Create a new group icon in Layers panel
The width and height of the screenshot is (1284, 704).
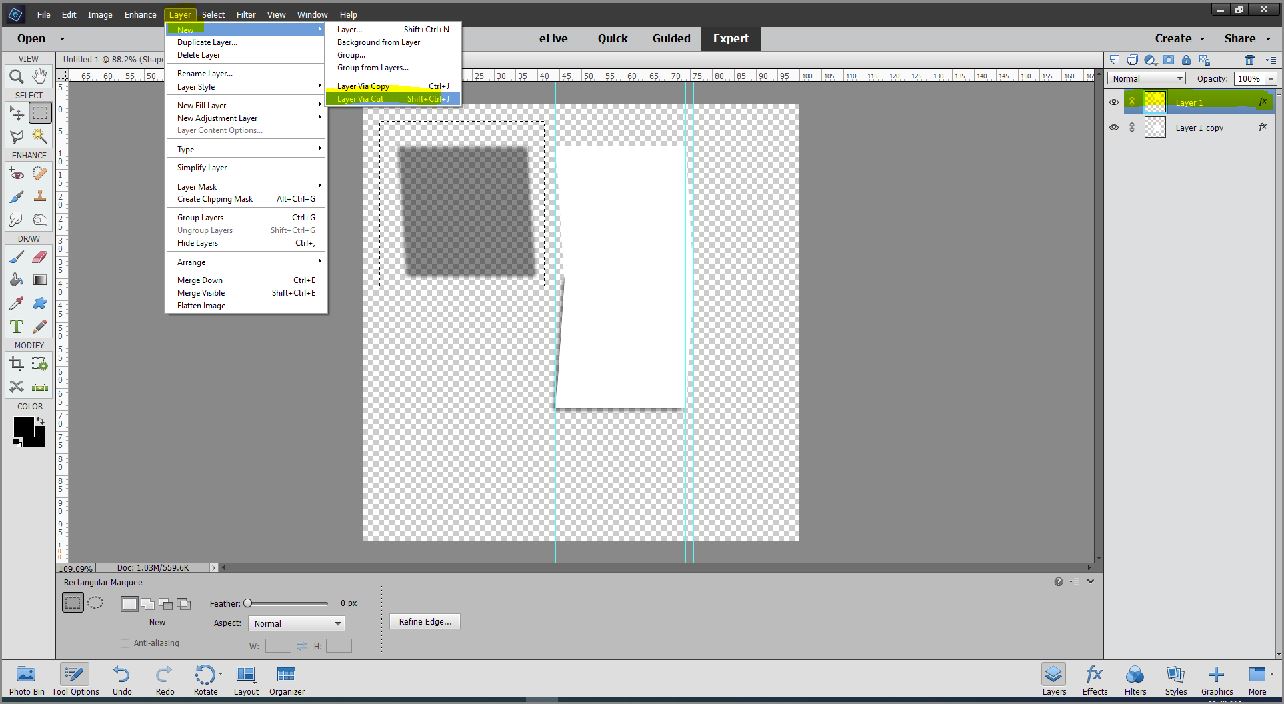pos(1133,60)
